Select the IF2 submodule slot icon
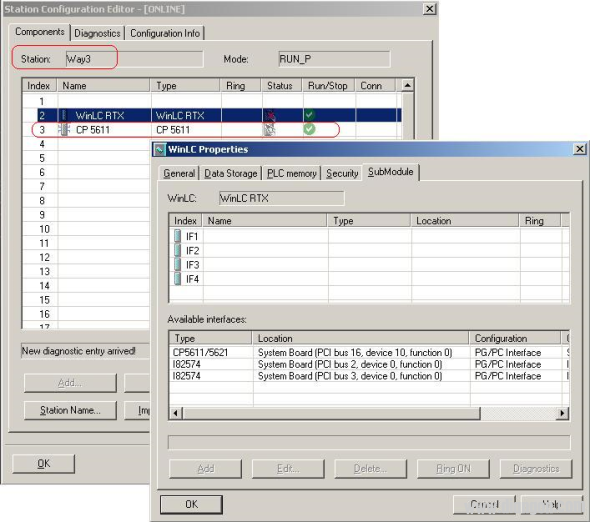 pyautogui.click(x=177, y=250)
